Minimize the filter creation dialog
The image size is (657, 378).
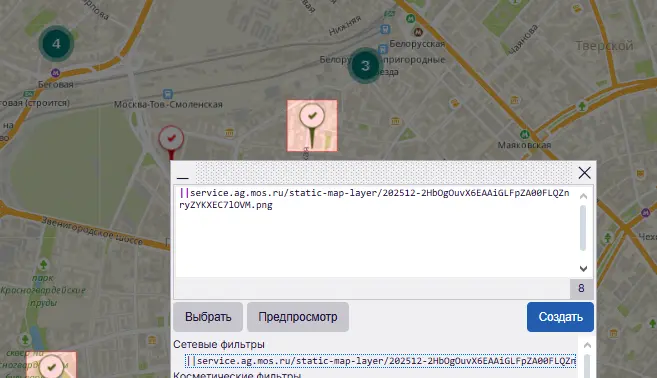point(183,177)
